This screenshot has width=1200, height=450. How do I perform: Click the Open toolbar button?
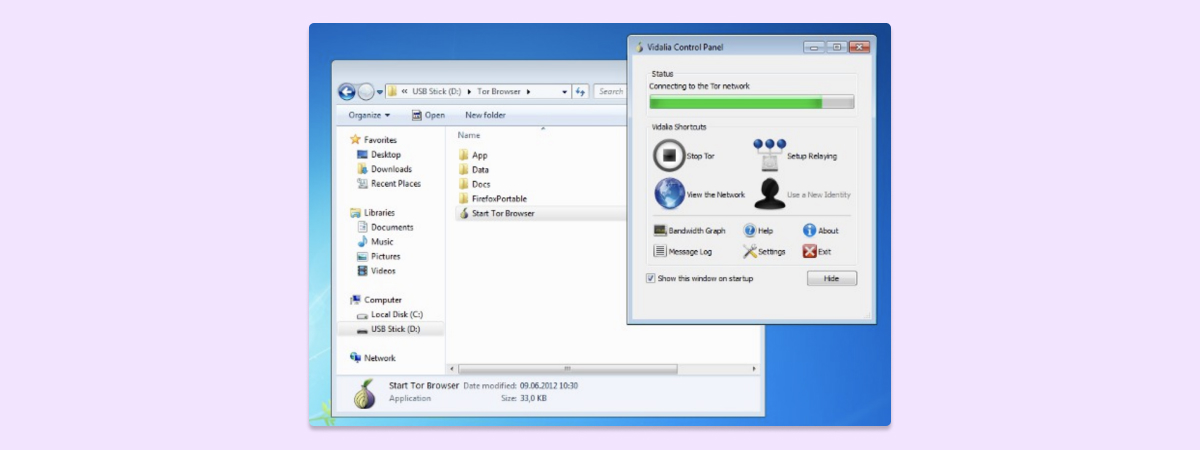428,115
